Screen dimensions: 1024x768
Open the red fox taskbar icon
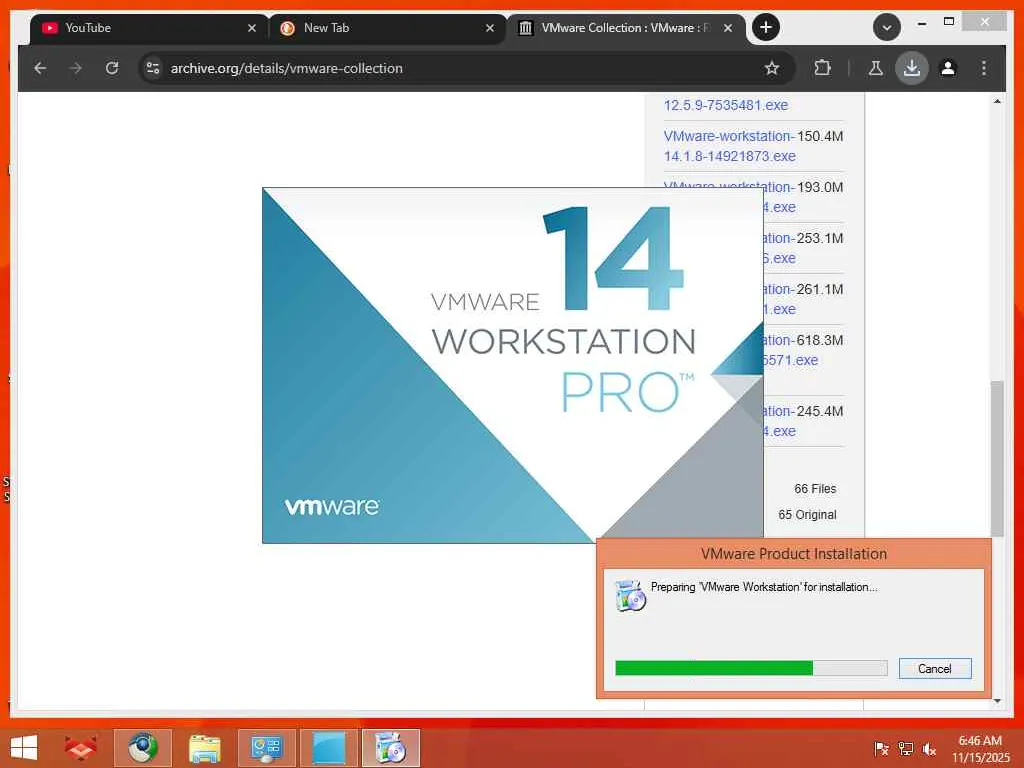pyautogui.click(x=80, y=748)
